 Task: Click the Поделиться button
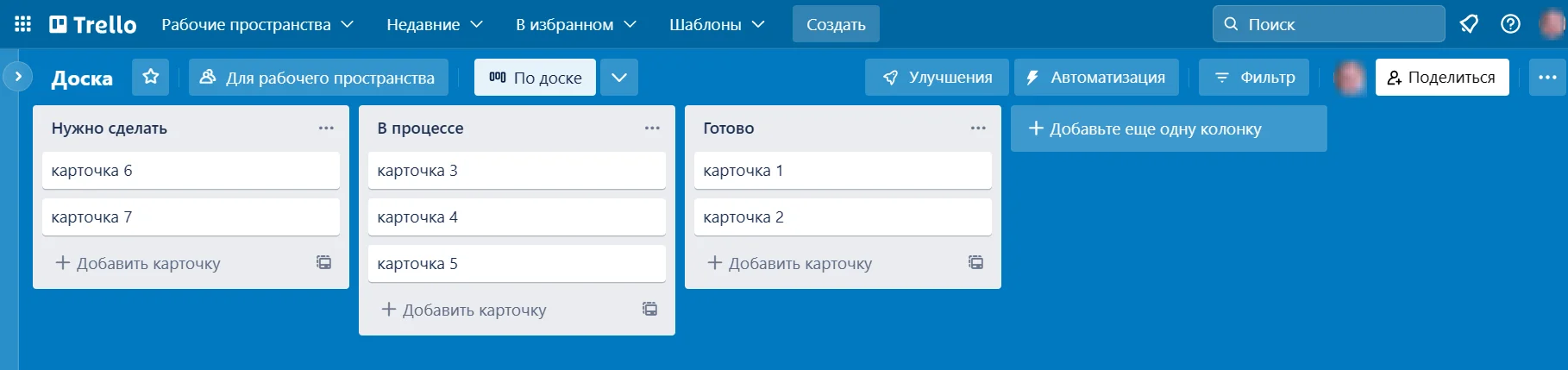(1441, 77)
